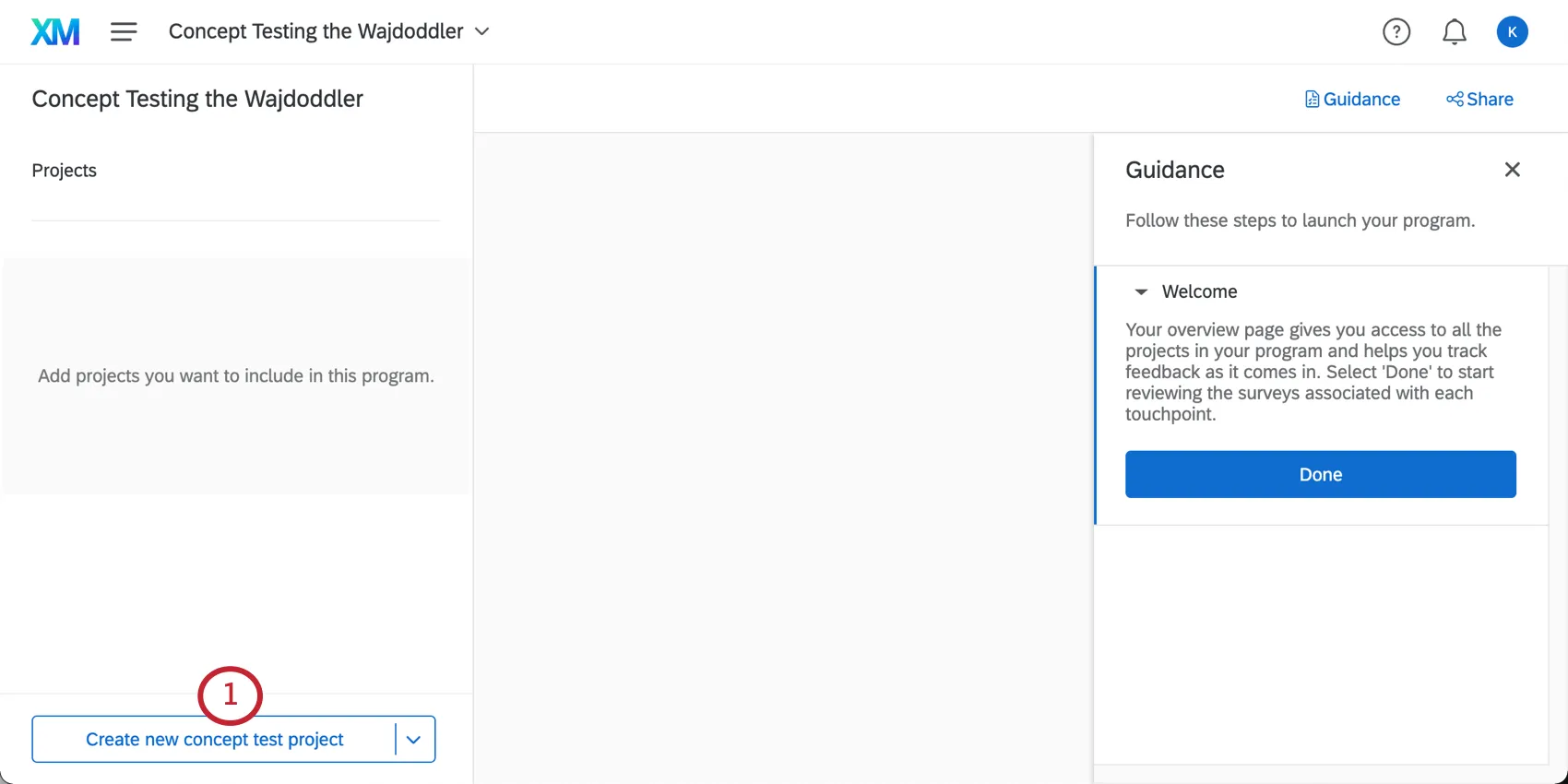
Task: Close the Guidance side panel
Action: [x=1512, y=170]
